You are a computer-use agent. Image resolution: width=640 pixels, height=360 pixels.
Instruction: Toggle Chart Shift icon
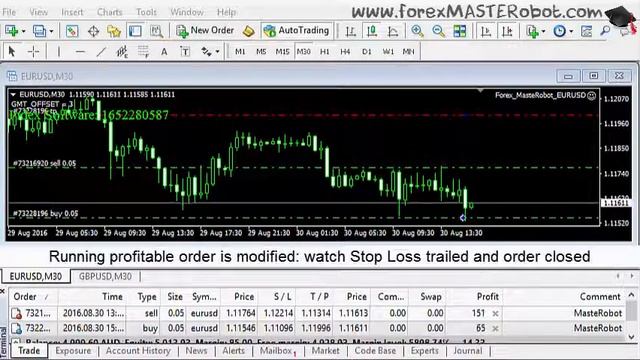coord(507,31)
